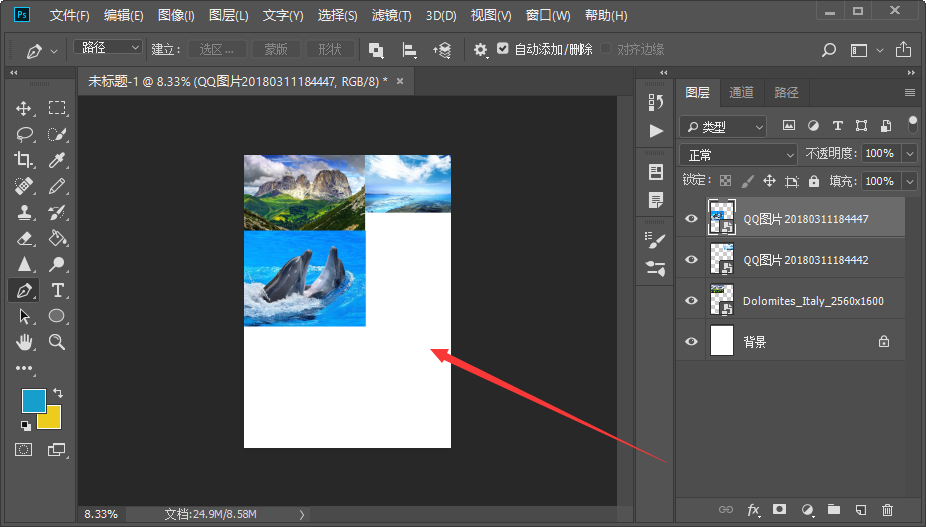Viewport: 926px width, 527px height.
Task: Choose the Eyedropper tool
Action: click(57, 160)
